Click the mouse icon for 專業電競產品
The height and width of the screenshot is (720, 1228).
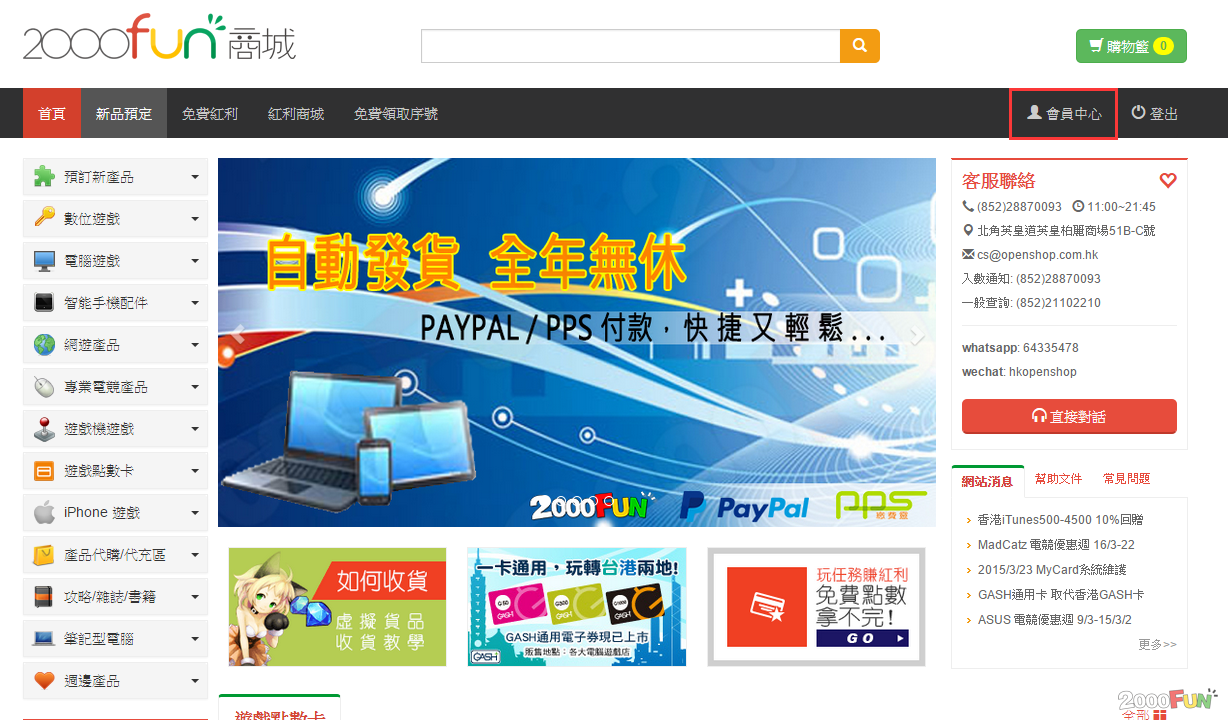pyautogui.click(x=44, y=387)
